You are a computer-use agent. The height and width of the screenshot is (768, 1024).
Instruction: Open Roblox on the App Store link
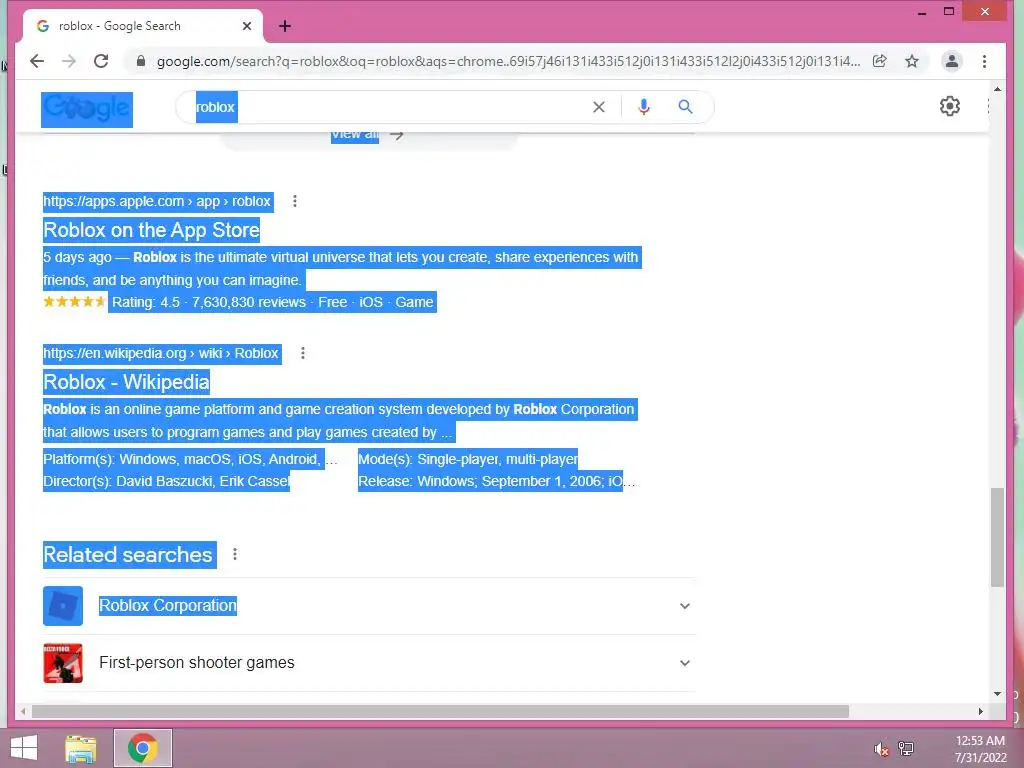point(152,230)
